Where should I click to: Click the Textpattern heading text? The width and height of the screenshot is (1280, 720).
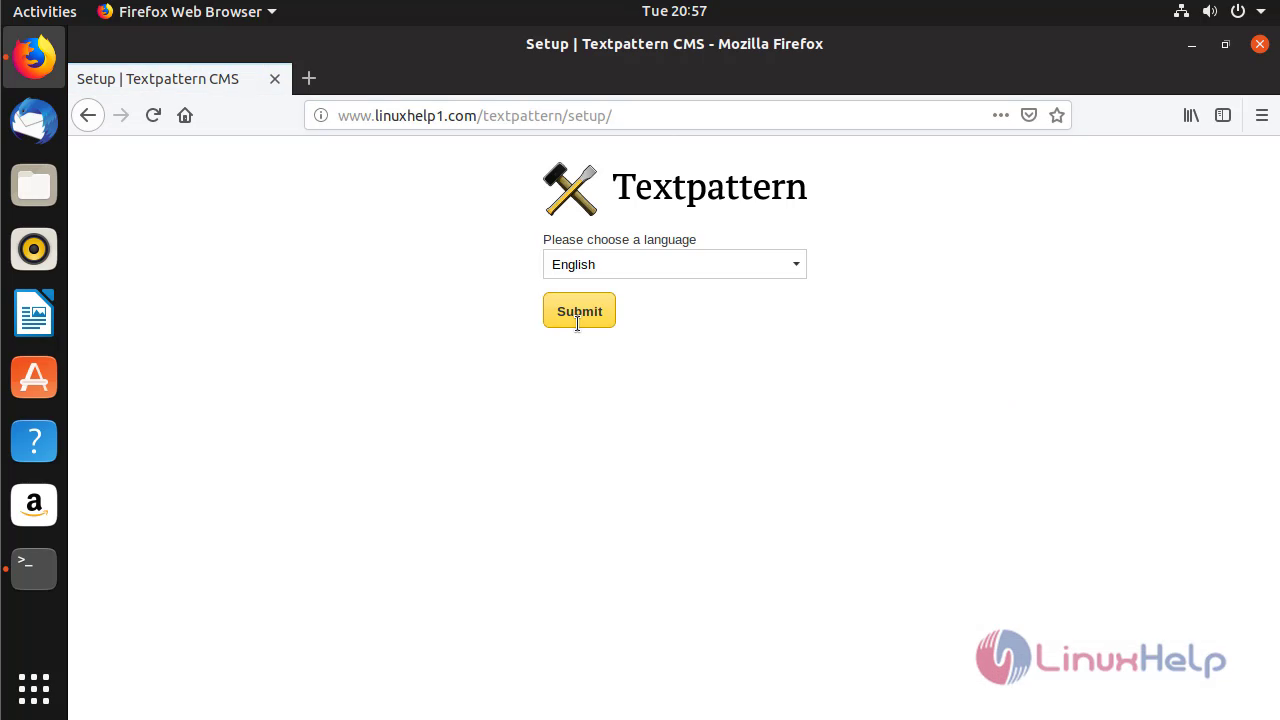click(709, 187)
